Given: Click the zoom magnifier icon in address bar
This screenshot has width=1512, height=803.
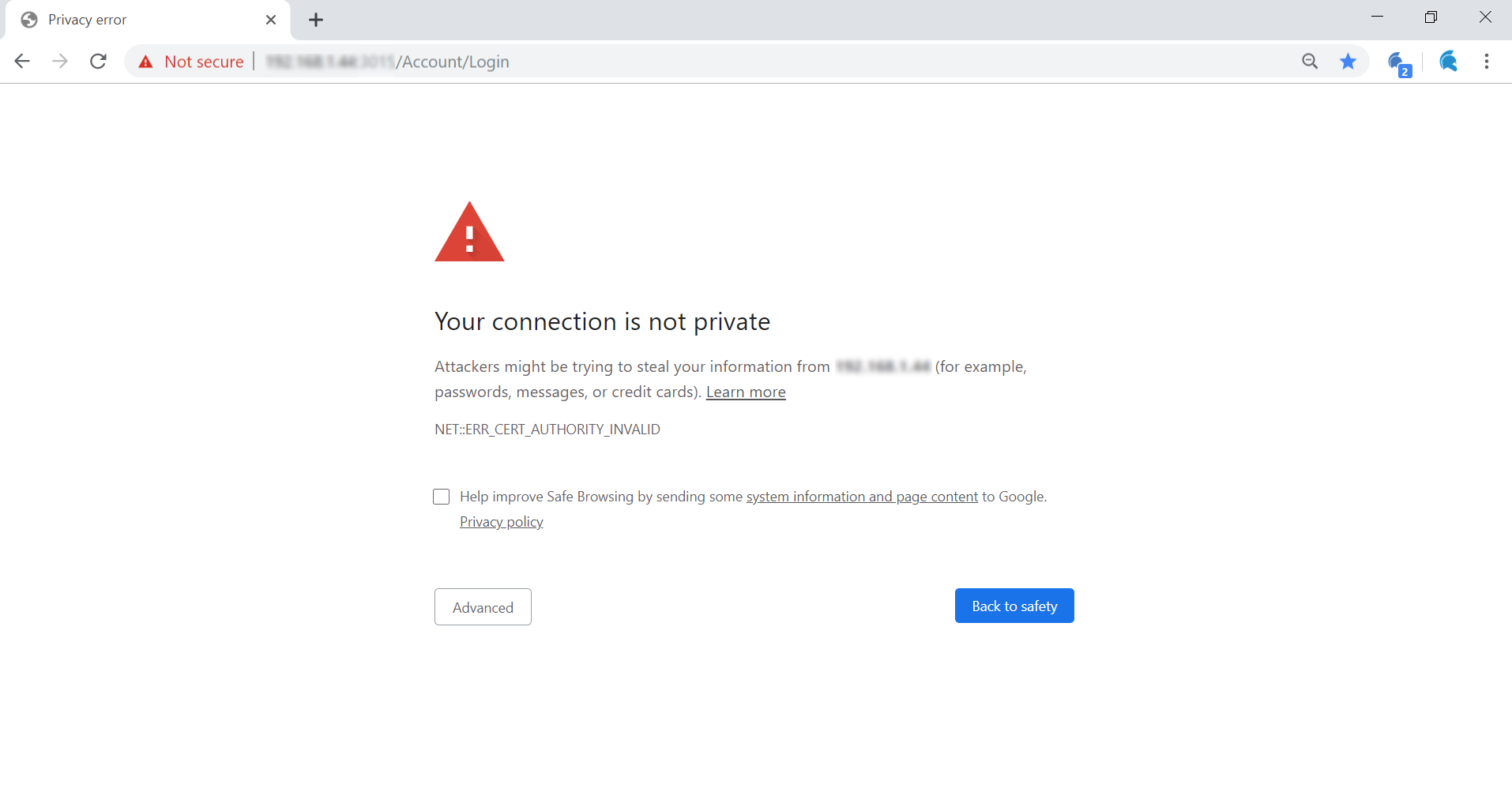Looking at the screenshot, I should click(x=1310, y=62).
